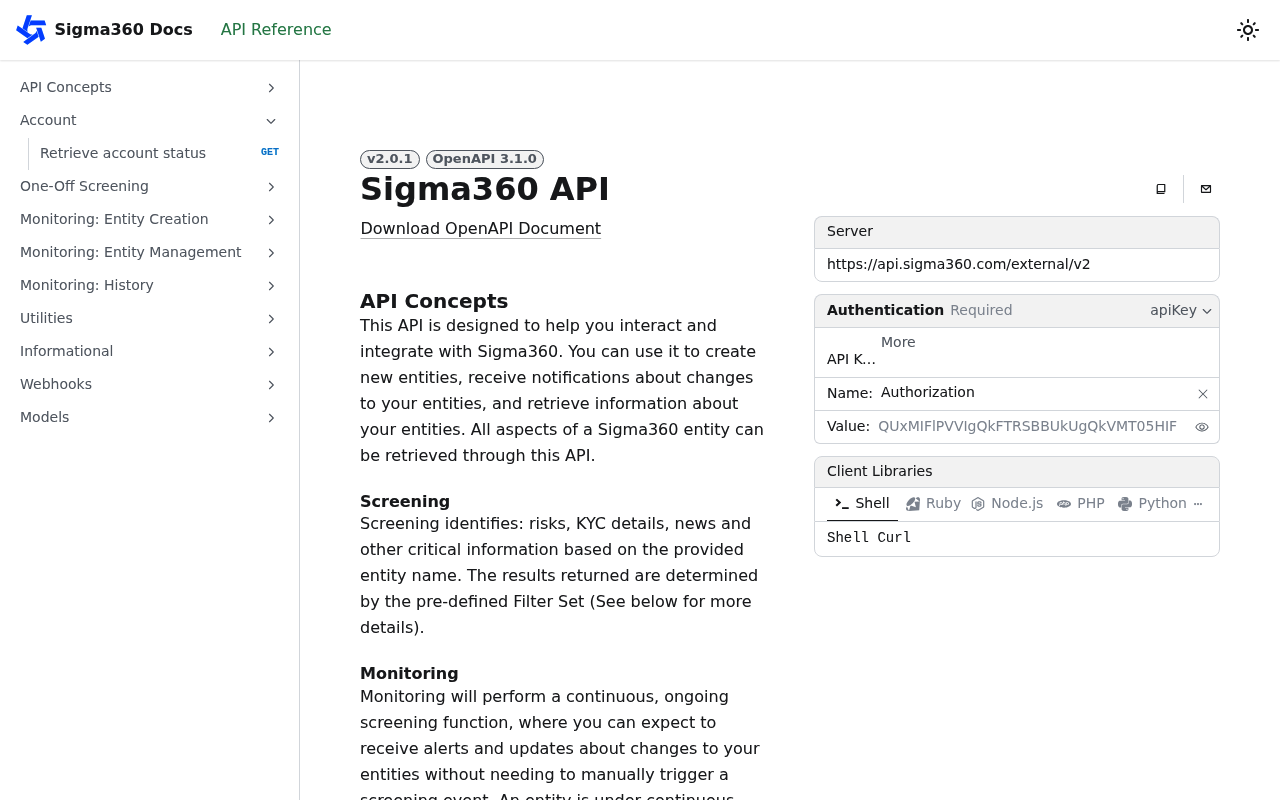Toggle light/dark theme sun icon
The width and height of the screenshot is (1280, 800).
[x=1247, y=30]
